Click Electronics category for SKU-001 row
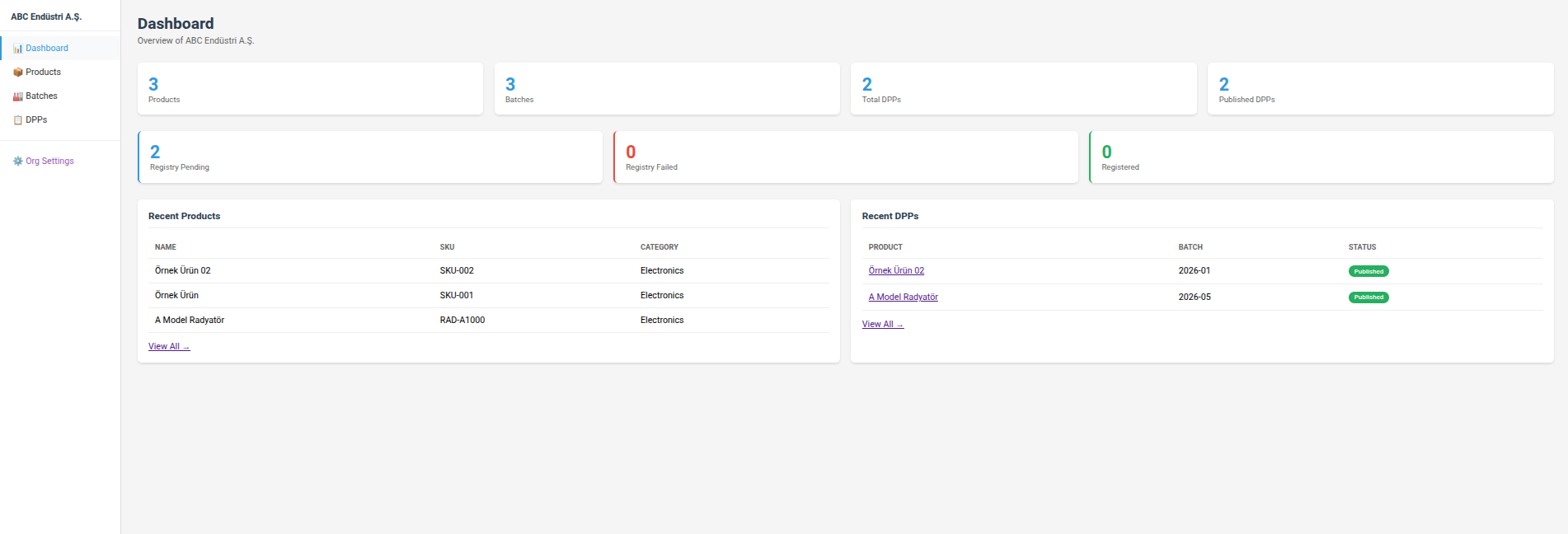Image resolution: width=1568 pixels, height=534 pixels. click(662, 295)
